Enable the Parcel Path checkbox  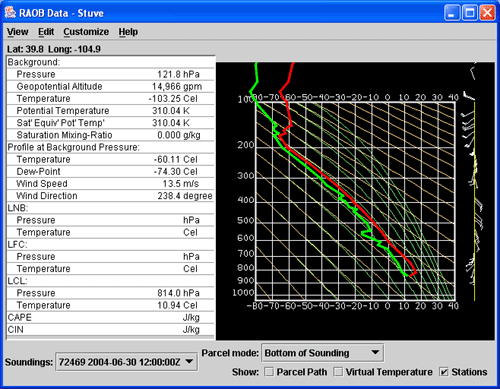[269, 372]
